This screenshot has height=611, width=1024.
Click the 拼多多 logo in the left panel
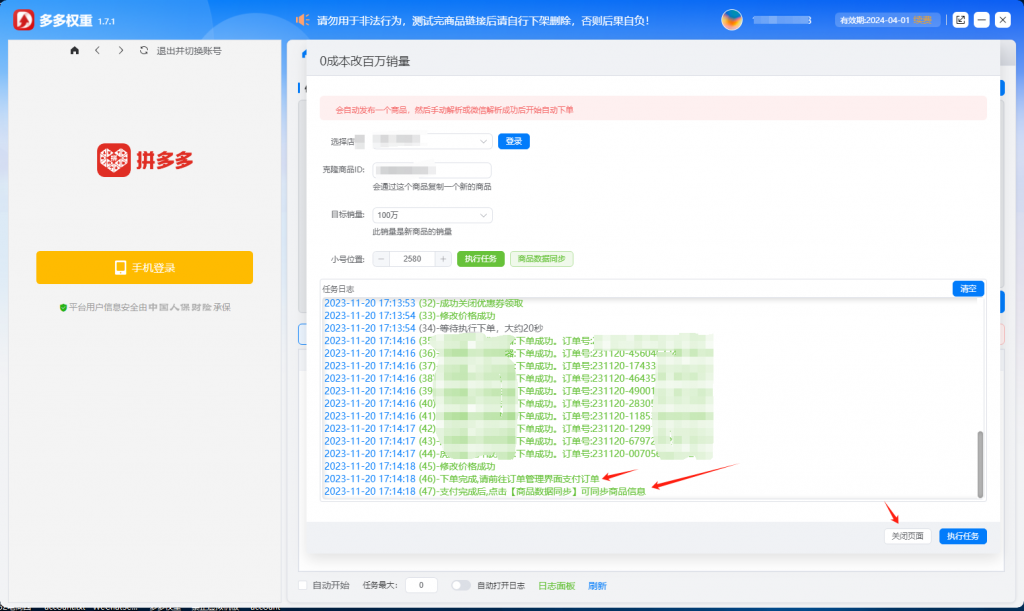pyautogui.click(x=145, y=160)
